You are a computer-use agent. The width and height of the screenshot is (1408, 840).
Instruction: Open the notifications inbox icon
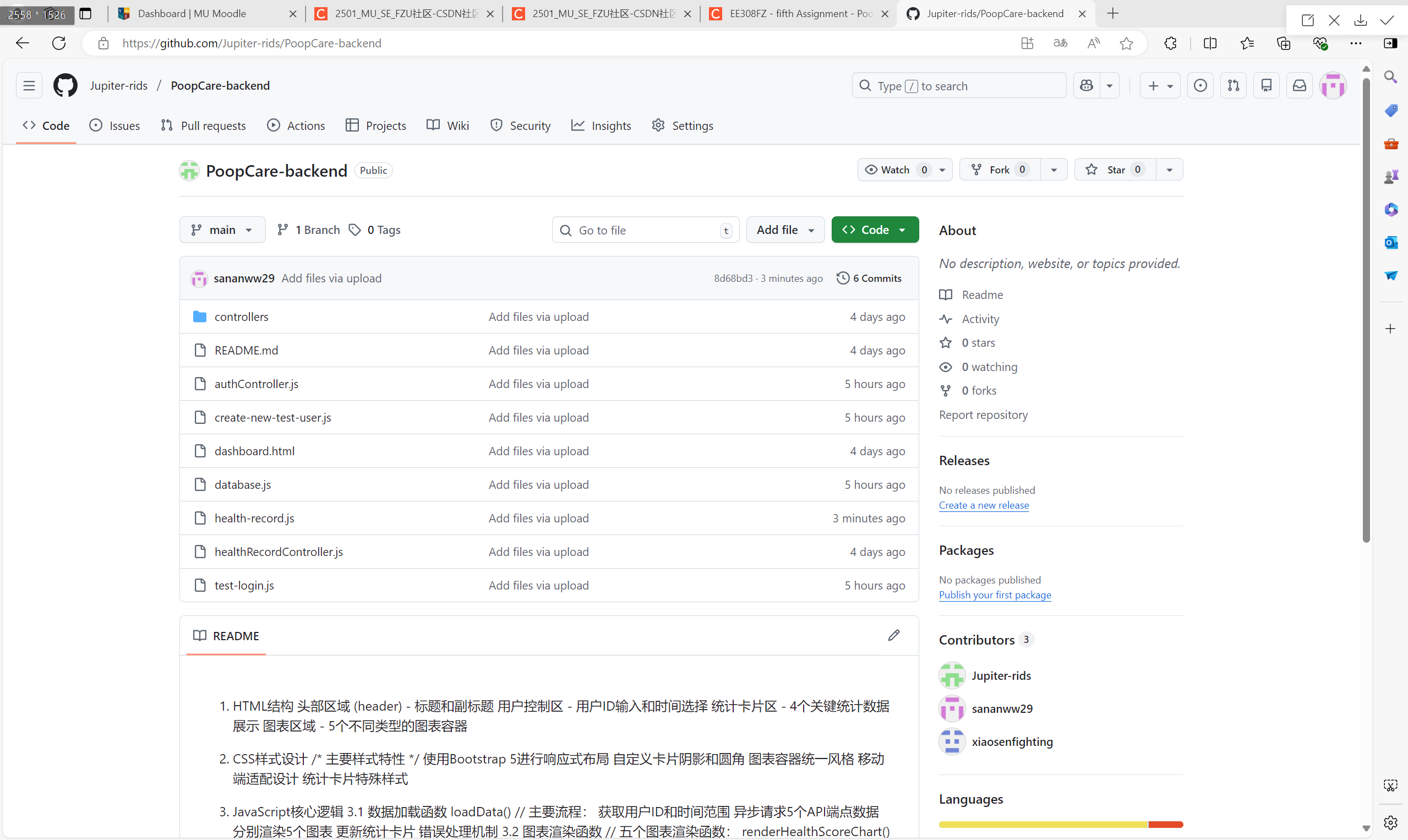pos(1300,85)
